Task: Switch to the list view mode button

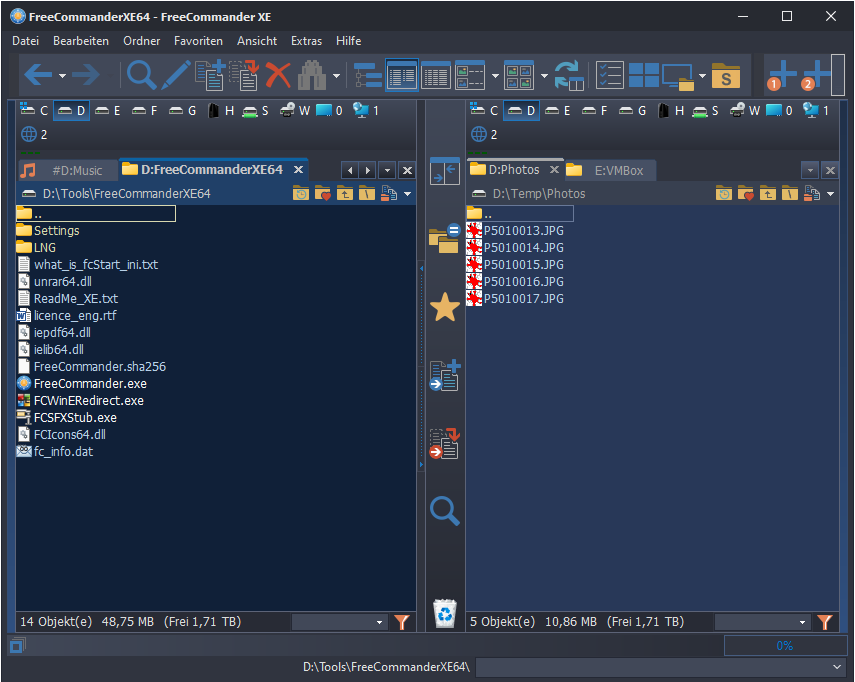Action: 436,75
